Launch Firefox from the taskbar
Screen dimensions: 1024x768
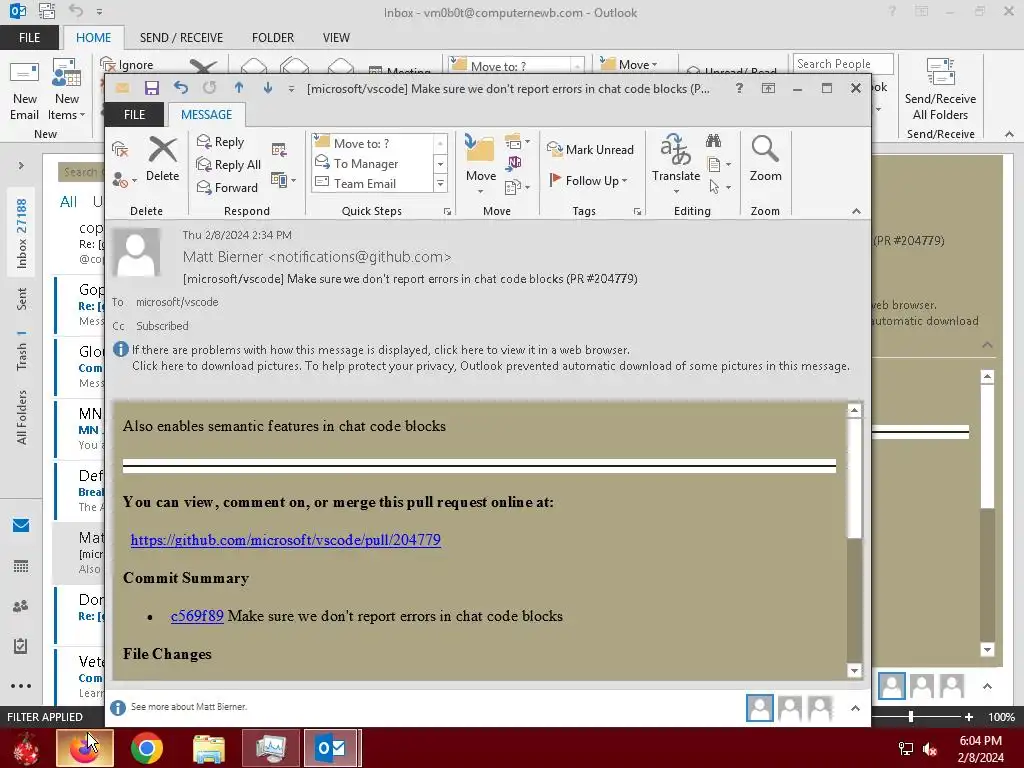[x=84, y=748]
